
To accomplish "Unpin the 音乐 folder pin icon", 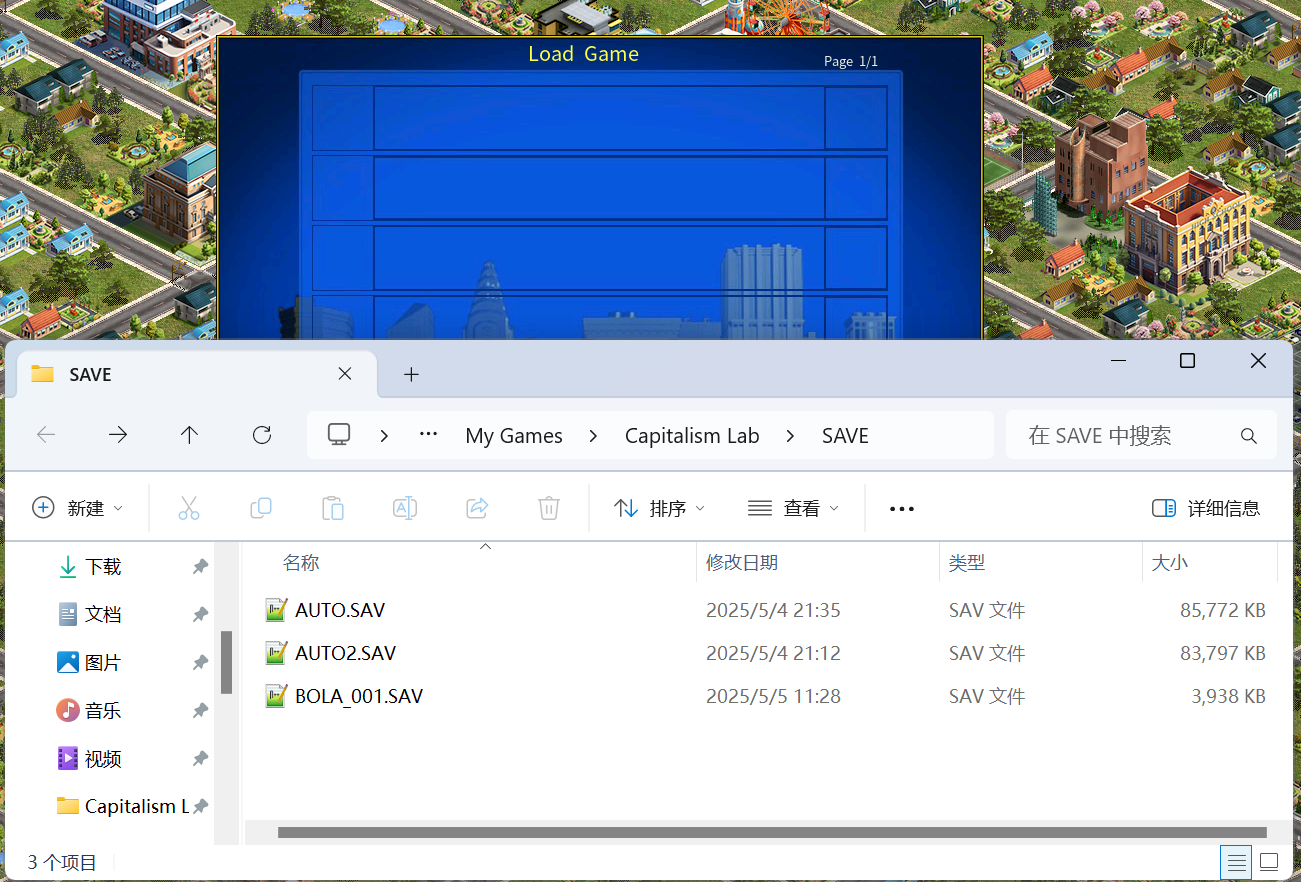I will coord(200,710).
